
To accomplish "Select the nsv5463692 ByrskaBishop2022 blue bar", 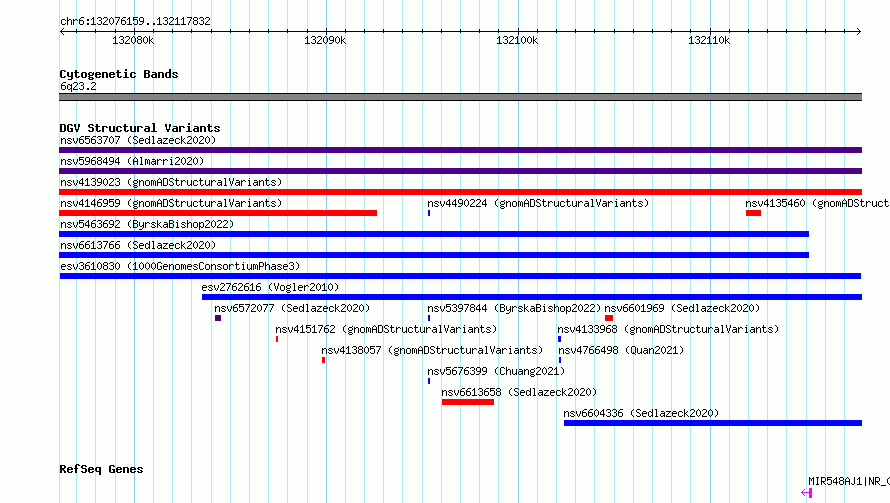I will pyautogui.click(x=434, y=234).
